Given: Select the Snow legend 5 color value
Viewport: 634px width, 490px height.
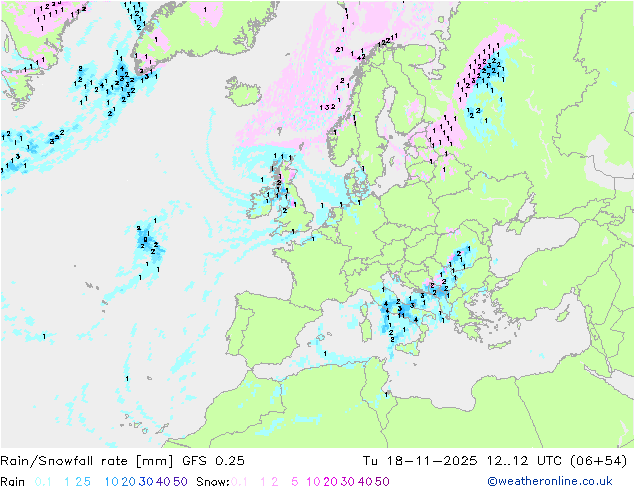Looking at the screenshot, I should coord(295,482).
